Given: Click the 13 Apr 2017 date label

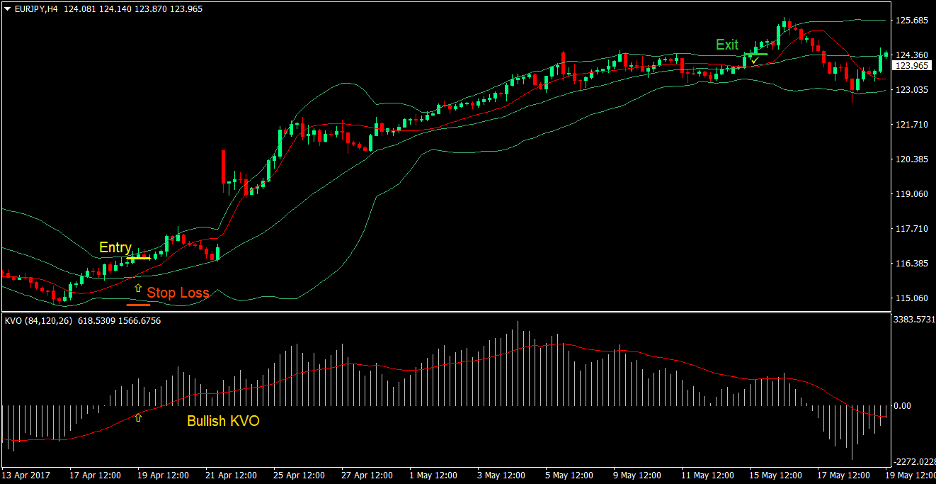Looking at the screenshot, I should tap(30, 475).
